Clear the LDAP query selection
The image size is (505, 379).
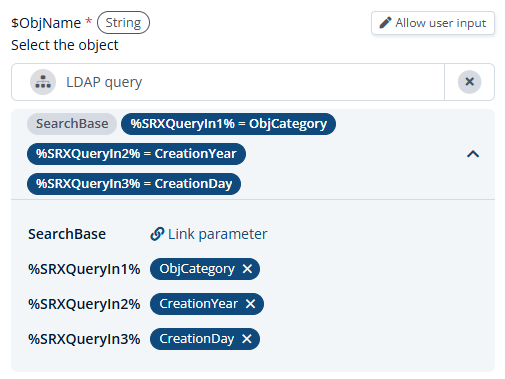469,82
